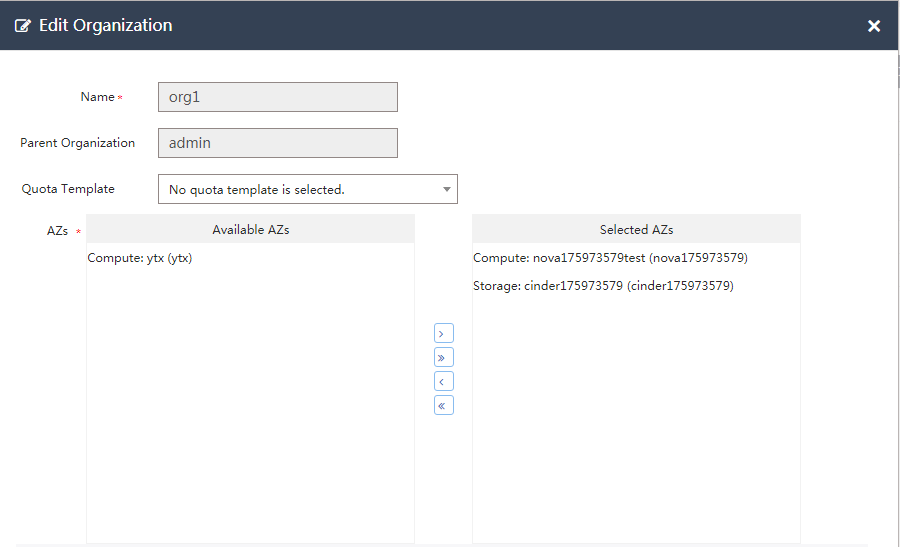Move selected AZ to the right list
The image size is (900, 547).
tap(444, 333)
